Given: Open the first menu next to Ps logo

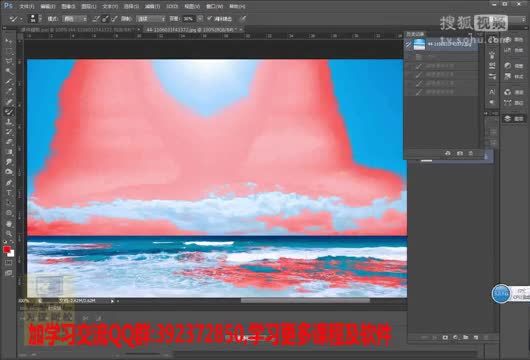Looking at the screenshot, I should click(26, 6).
